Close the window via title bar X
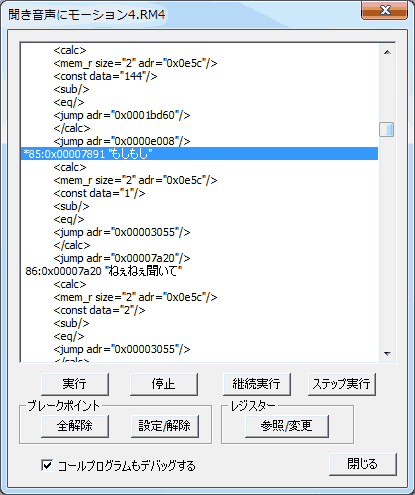The height and width of the screenshot is (495, 415). click(384, 10)
